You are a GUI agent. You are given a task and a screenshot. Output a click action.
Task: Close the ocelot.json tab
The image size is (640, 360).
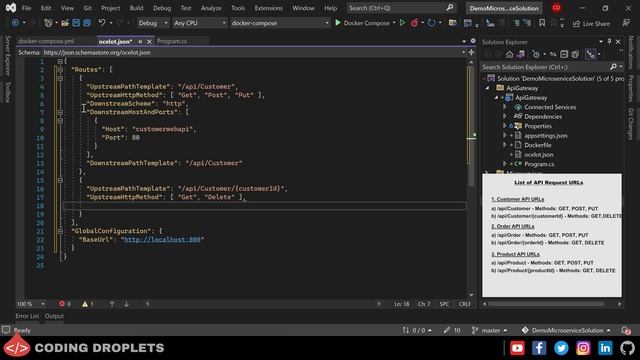[149, 42]
